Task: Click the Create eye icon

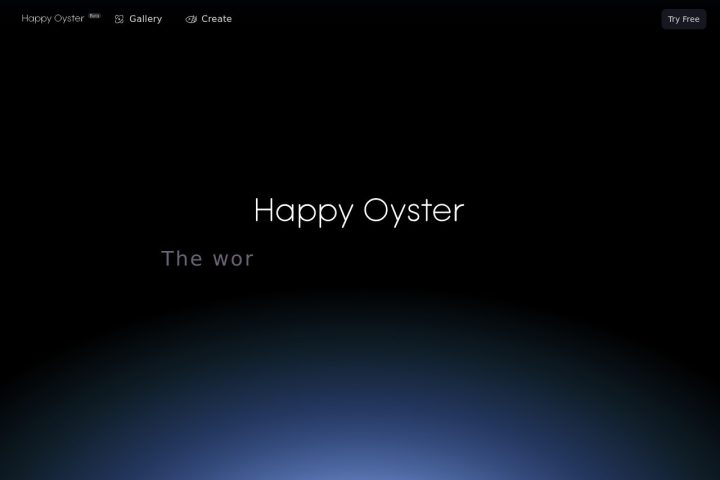Action: tap(191, 19)
